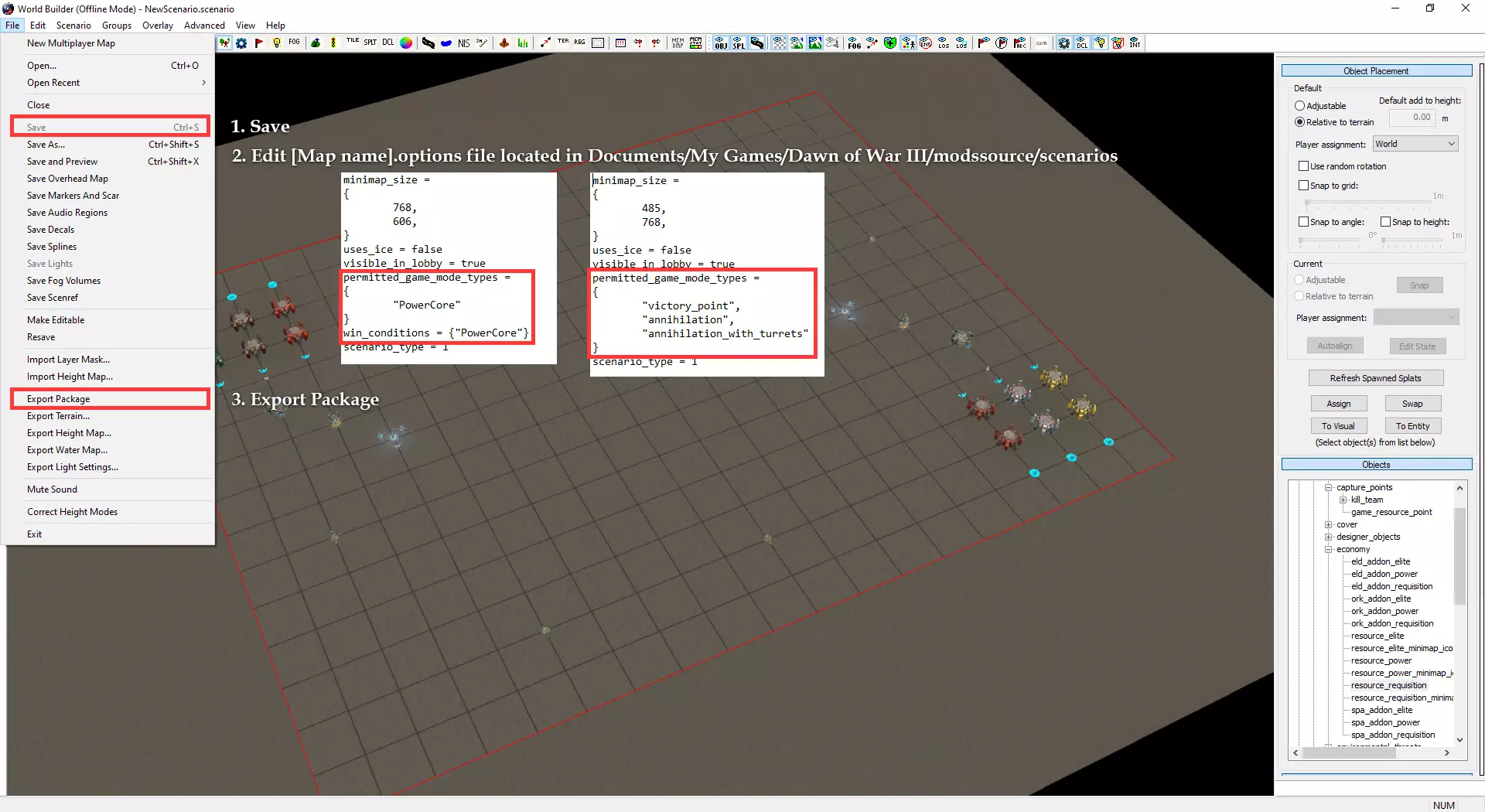1485x812 pixels.
Task: Click the To Entity button
Action: [x=1413, y=426]
